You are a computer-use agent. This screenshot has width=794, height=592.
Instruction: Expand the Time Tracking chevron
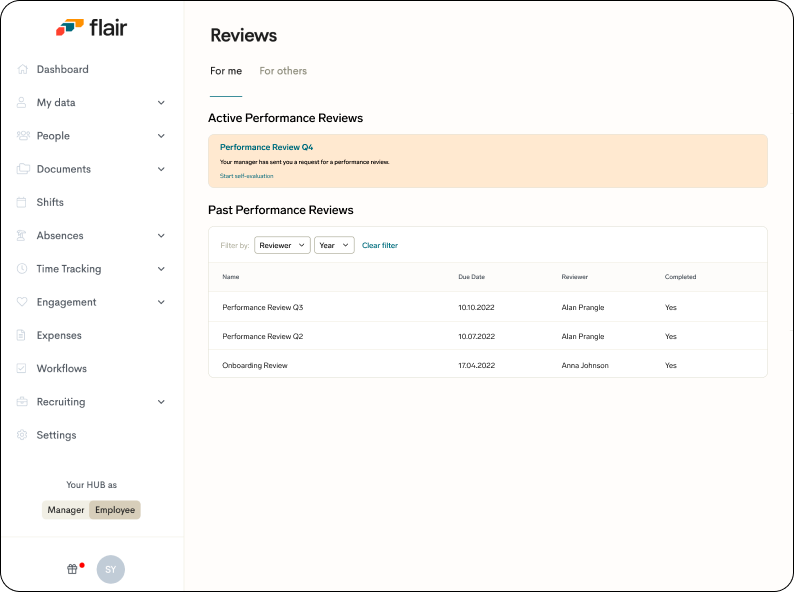coord(161,269)
